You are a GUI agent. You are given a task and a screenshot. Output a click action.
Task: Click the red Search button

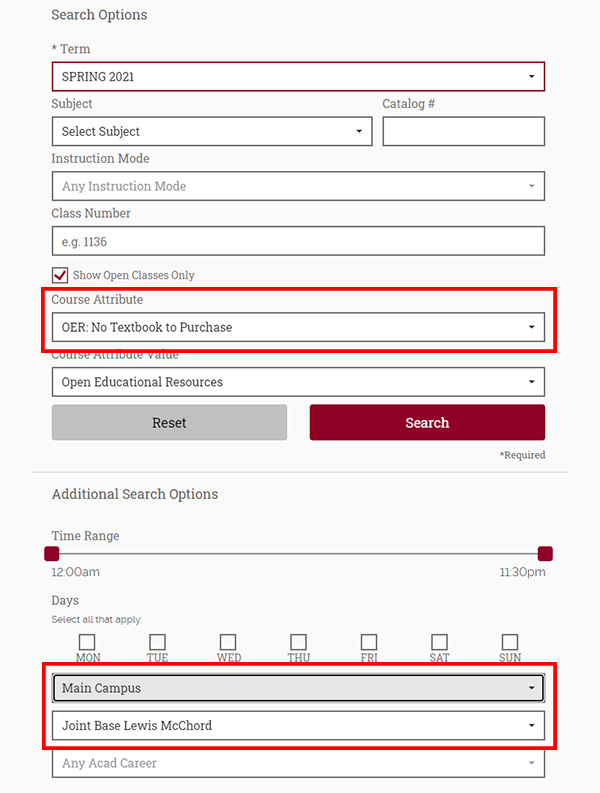click(x=427, y=423)
